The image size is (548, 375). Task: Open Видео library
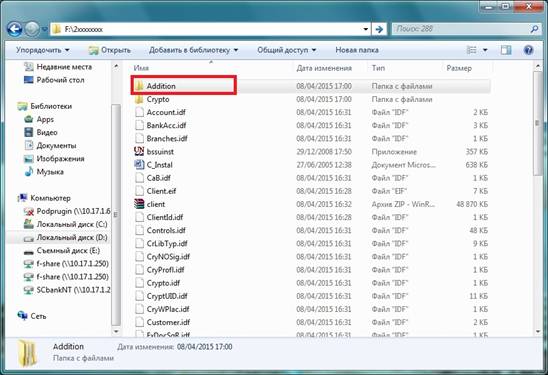point(41,132)
